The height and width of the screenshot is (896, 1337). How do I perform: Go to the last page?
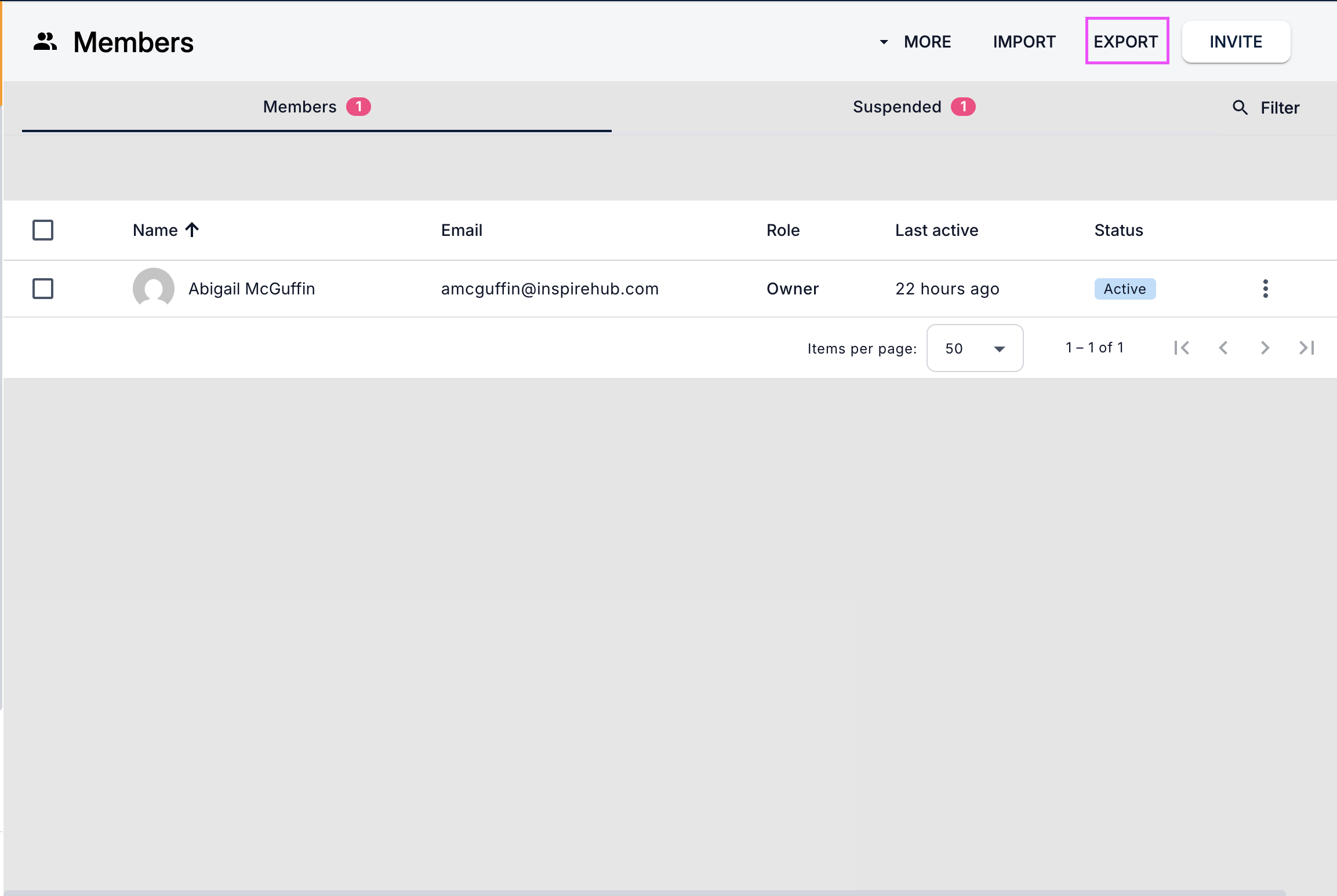tap(1307, 348)
